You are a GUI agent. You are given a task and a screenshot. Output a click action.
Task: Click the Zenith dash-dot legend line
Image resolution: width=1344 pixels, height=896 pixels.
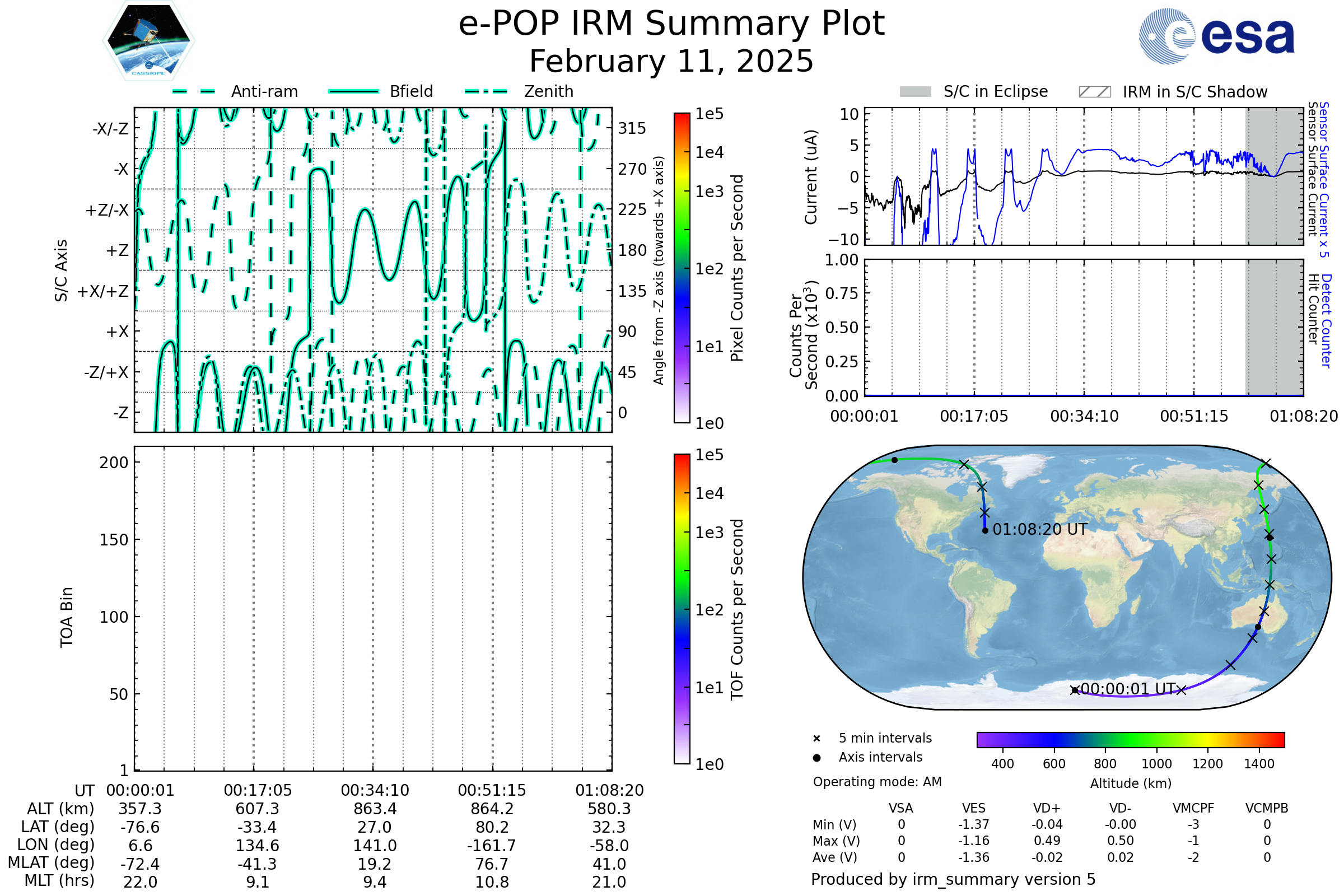click(486, 92)
